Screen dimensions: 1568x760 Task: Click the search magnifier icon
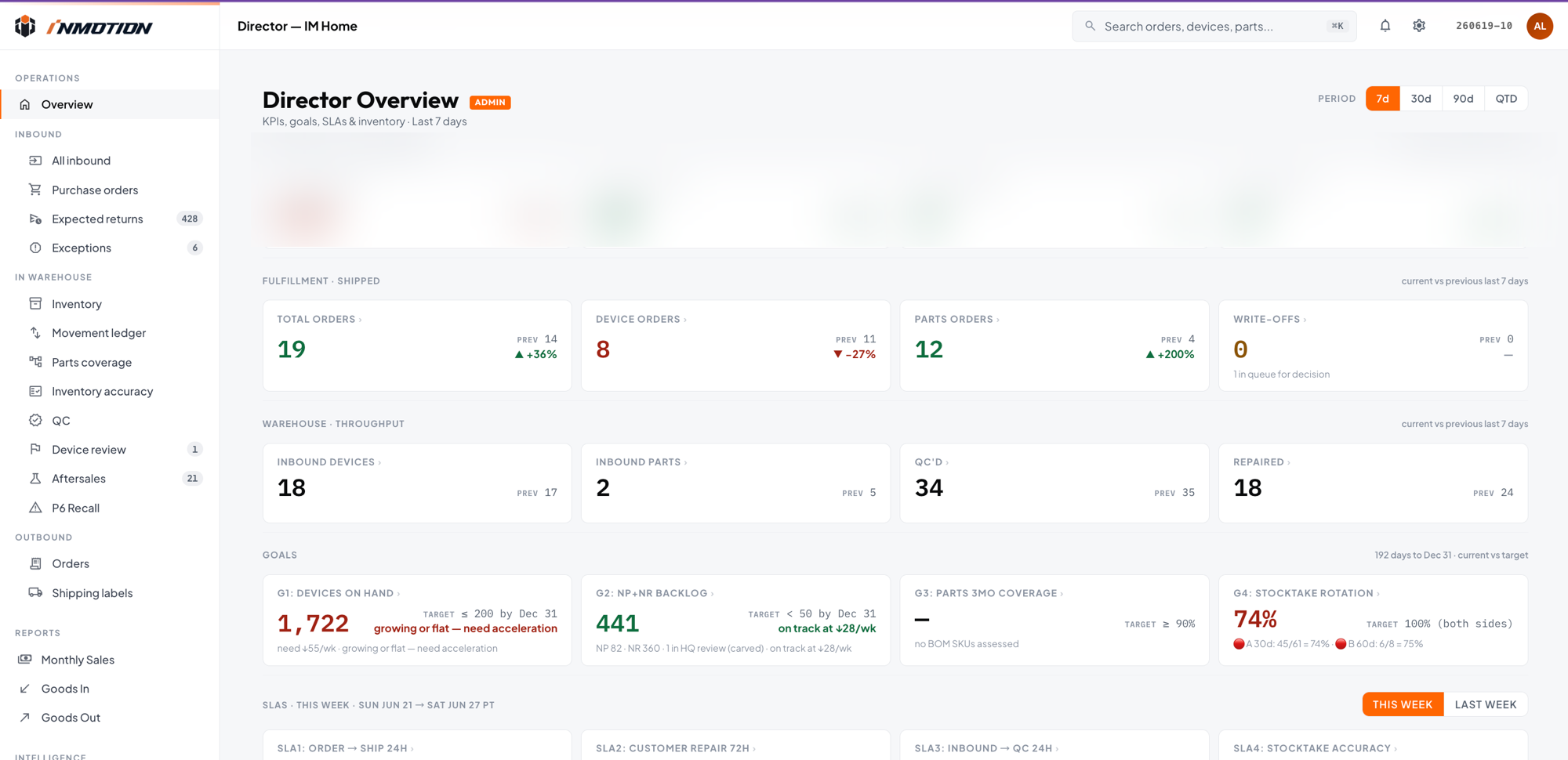pyautogui.click(x=1090, y=26)
